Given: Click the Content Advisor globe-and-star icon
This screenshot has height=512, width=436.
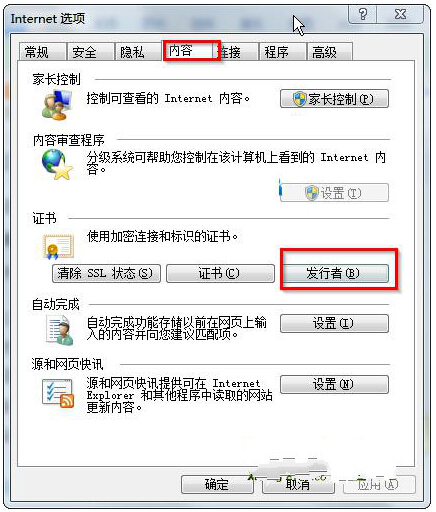Looking at the screenshot, I should 57,164.
